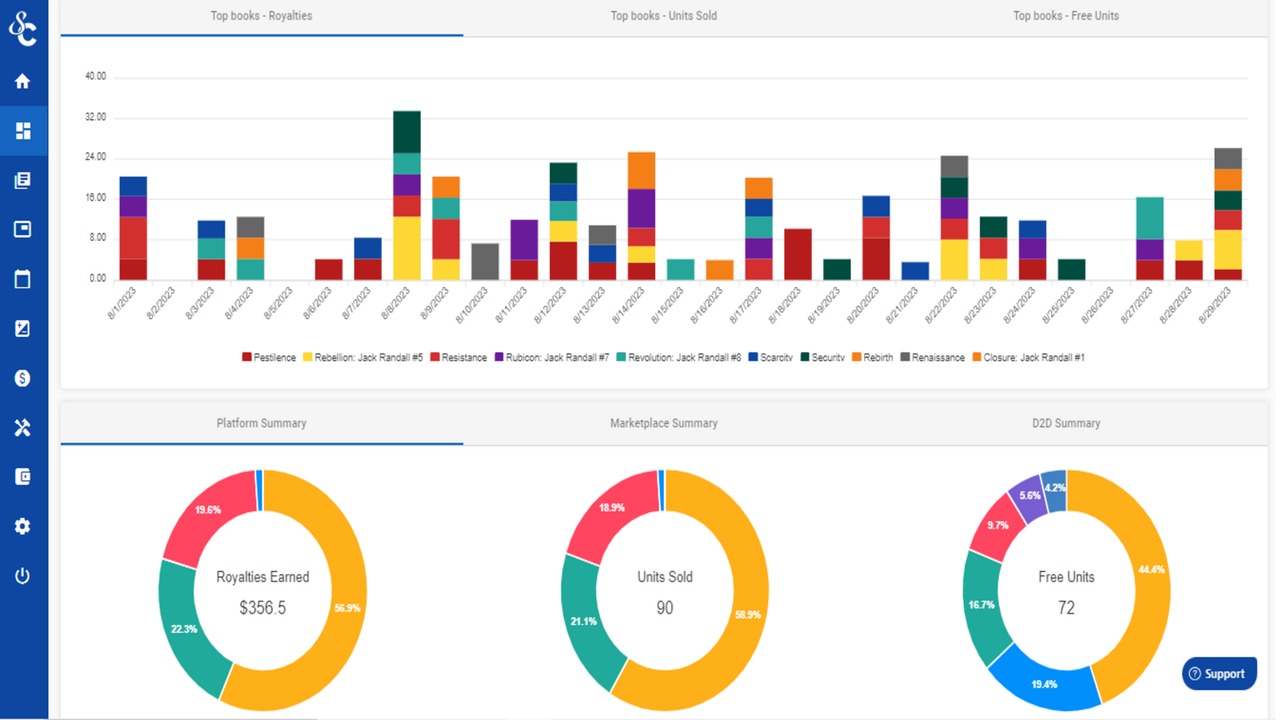Switch to Top books - Royalties tab
The width and height of the screenshot is (1280, 720).
(261, 17)
